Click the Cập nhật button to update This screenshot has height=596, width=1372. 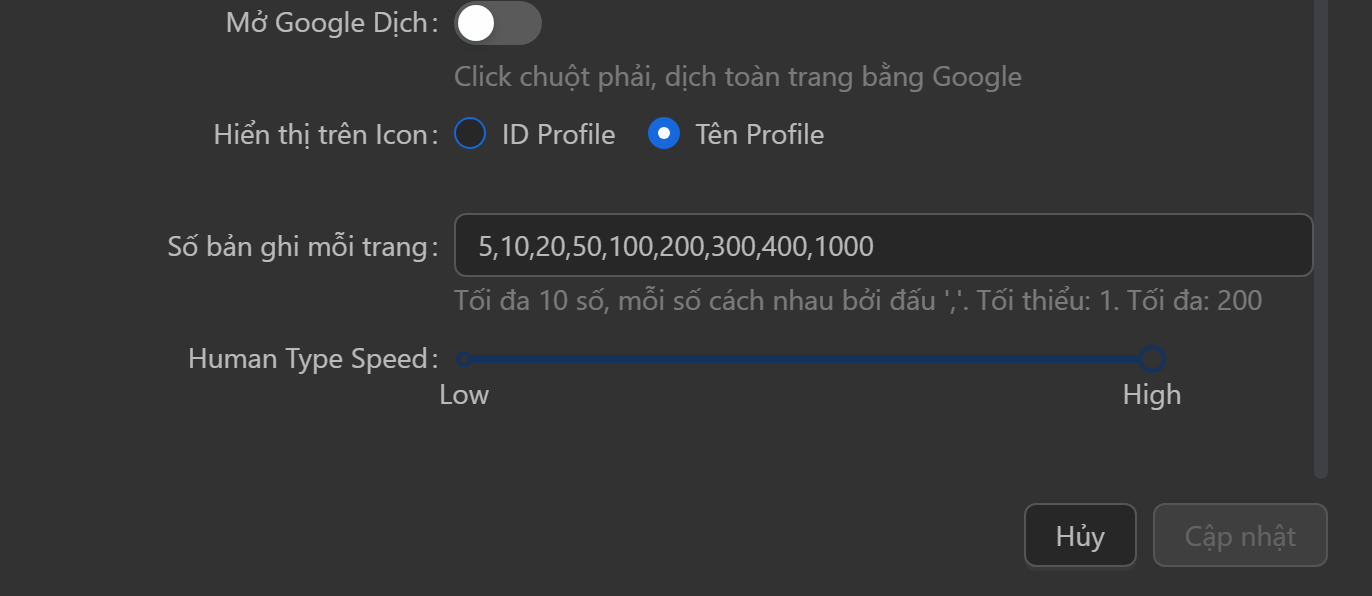coord(1240,535)
